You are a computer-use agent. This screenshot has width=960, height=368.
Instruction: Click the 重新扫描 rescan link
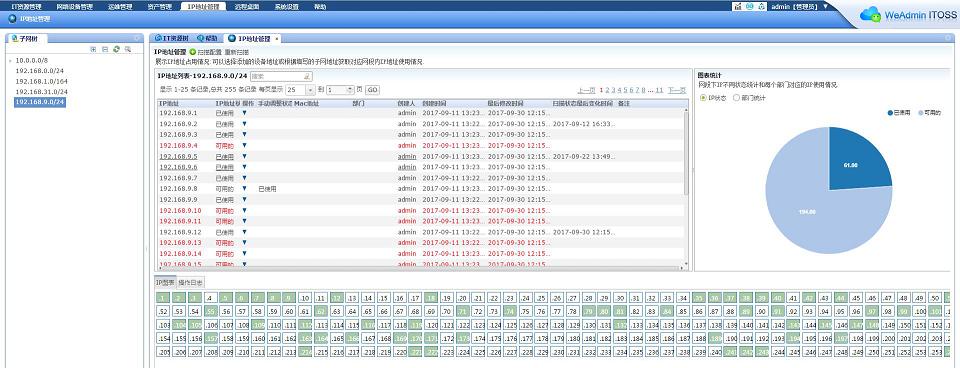pyautogui.click(x=237, y=53)
